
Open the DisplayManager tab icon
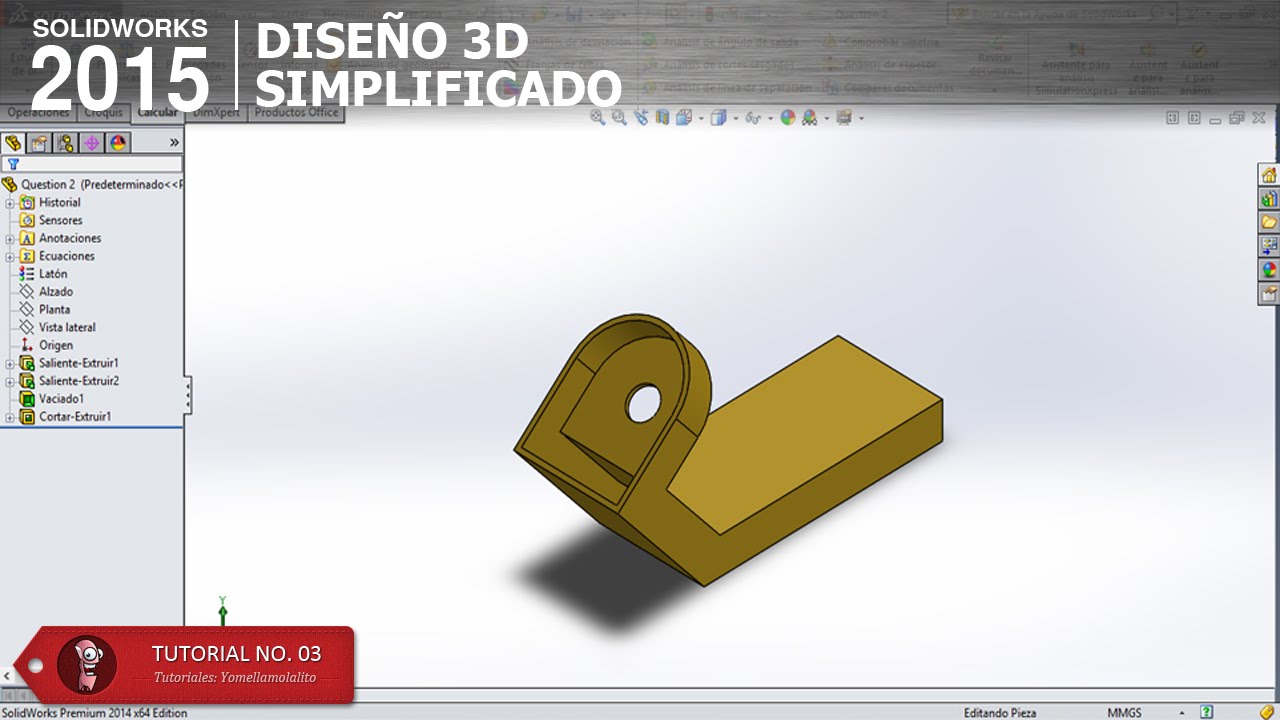[118, 143]
